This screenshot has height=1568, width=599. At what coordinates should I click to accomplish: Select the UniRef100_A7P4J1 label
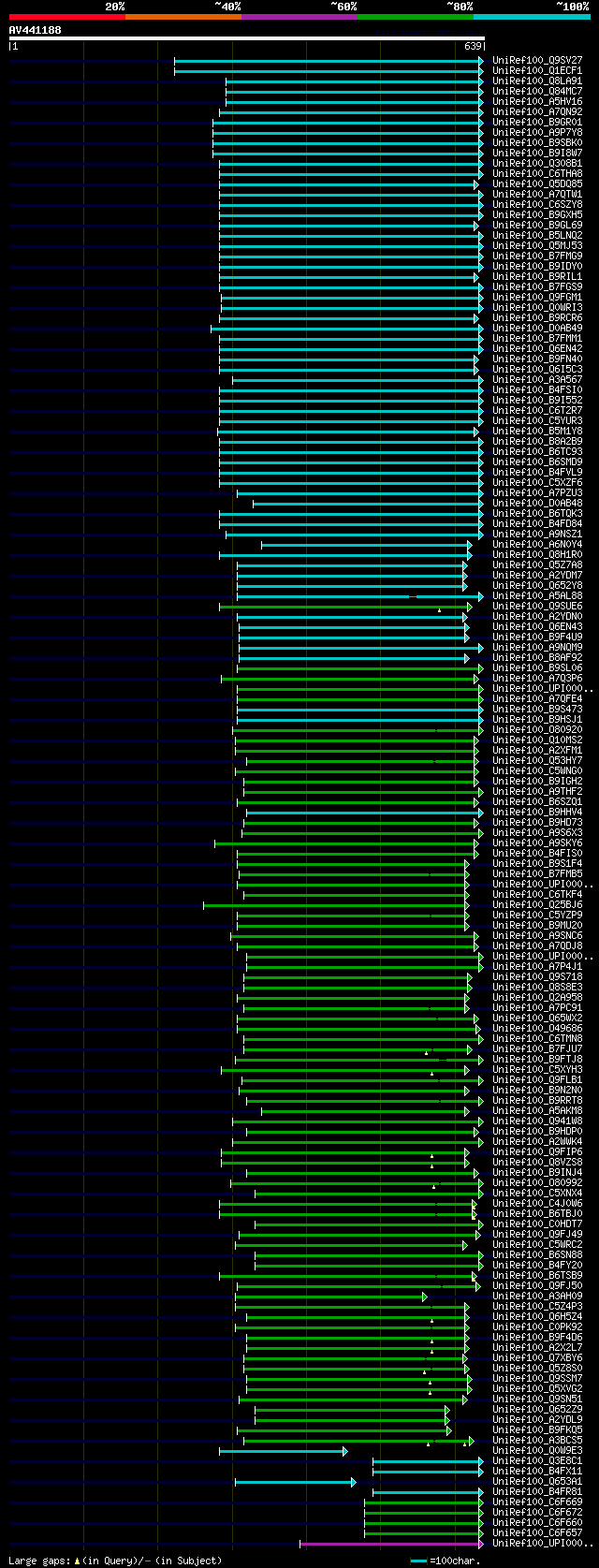pyautogui.click(x=537, y=966)
